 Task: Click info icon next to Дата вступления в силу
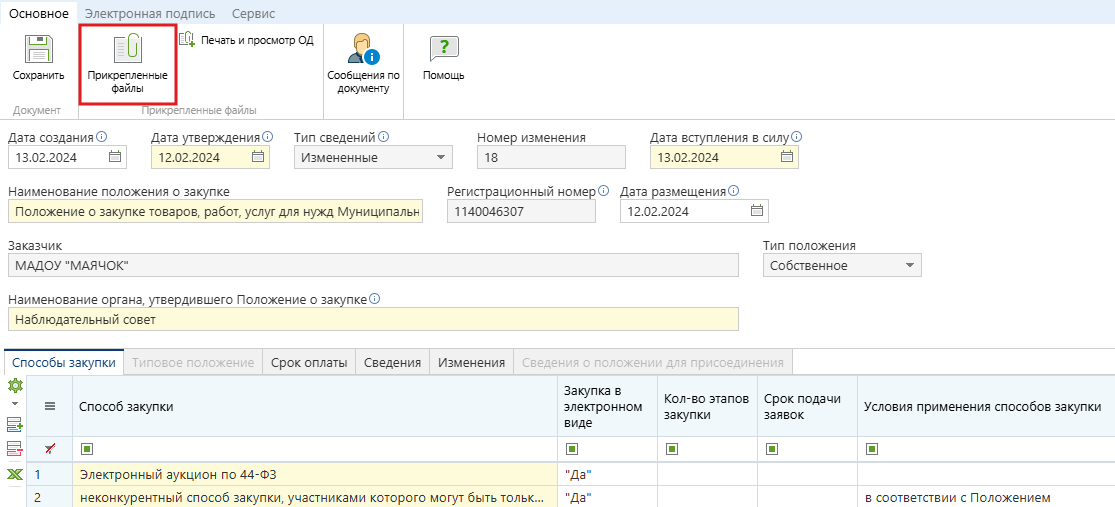797,137
